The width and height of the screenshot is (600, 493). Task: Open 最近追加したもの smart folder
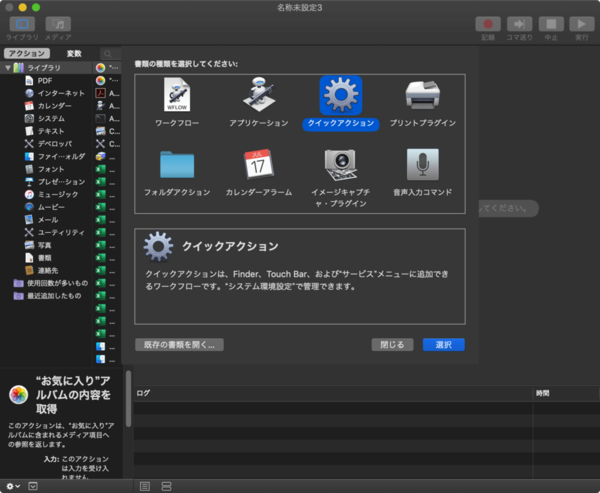point(46,295)
